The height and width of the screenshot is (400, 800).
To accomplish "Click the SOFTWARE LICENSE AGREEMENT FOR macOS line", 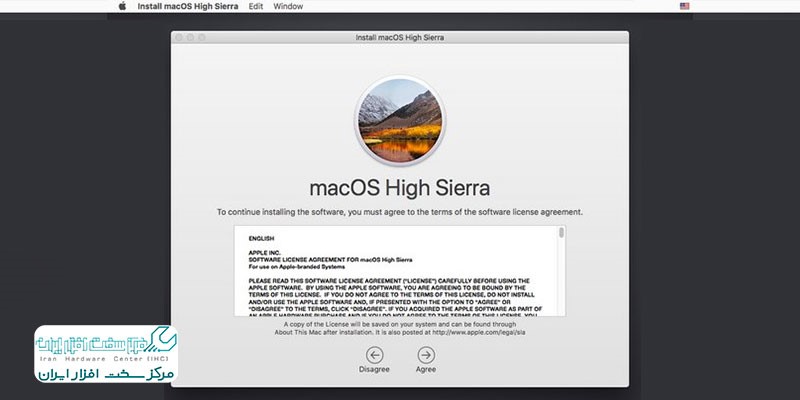I will point(330,260).
